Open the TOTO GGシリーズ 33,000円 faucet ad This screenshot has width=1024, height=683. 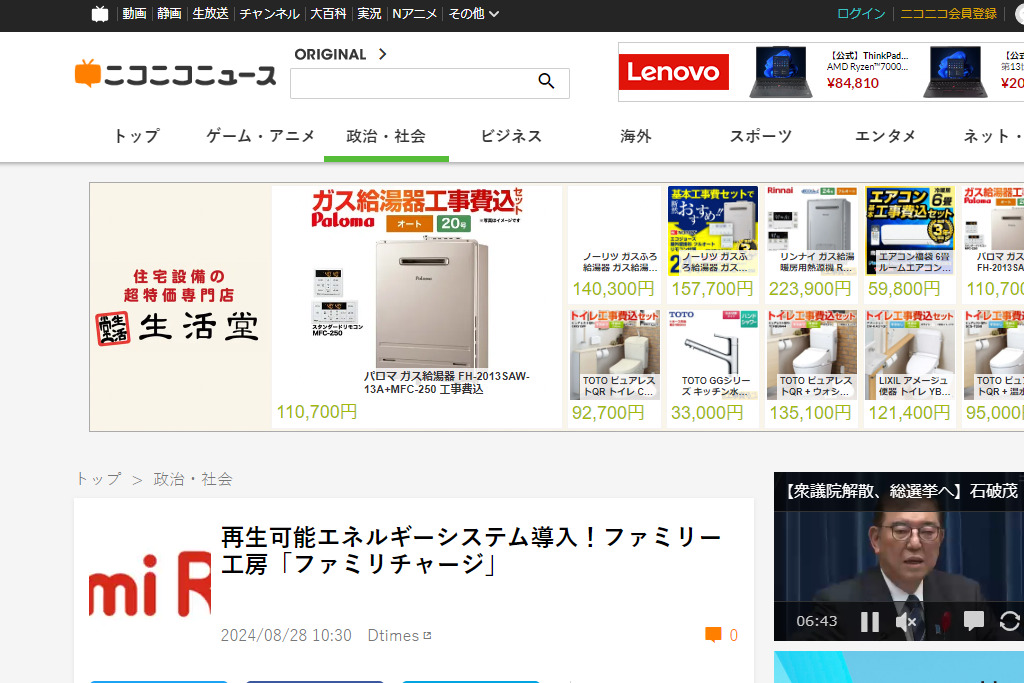coord(712,368)
